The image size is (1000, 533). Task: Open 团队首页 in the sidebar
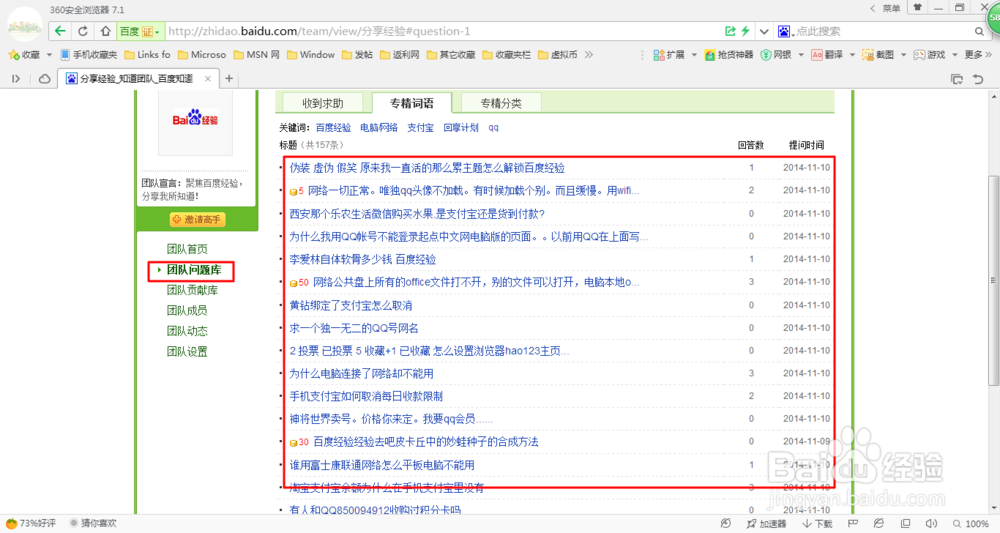pyautogui.click(x=187, y=249)
